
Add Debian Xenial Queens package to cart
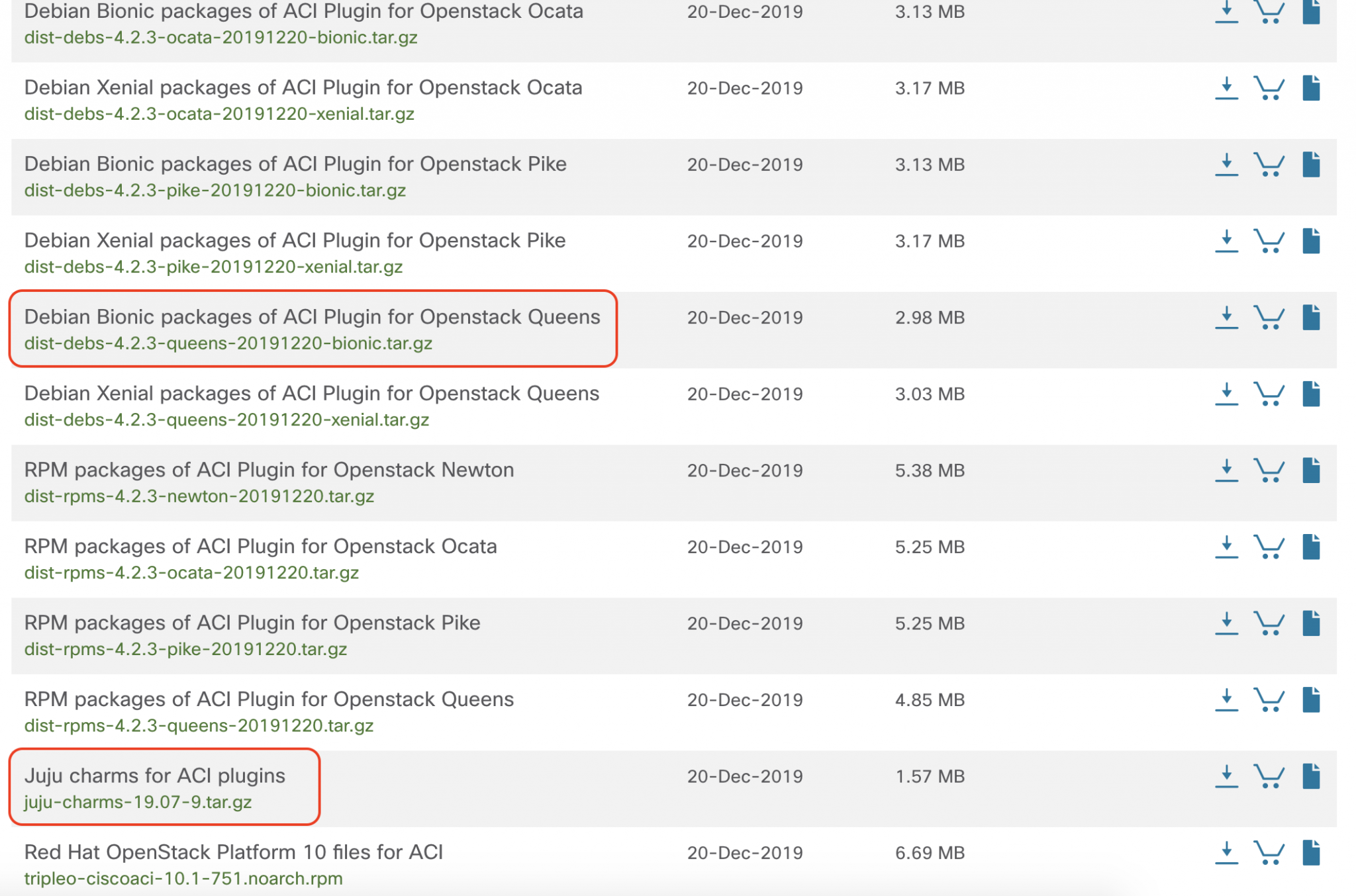click(1269, 394)
